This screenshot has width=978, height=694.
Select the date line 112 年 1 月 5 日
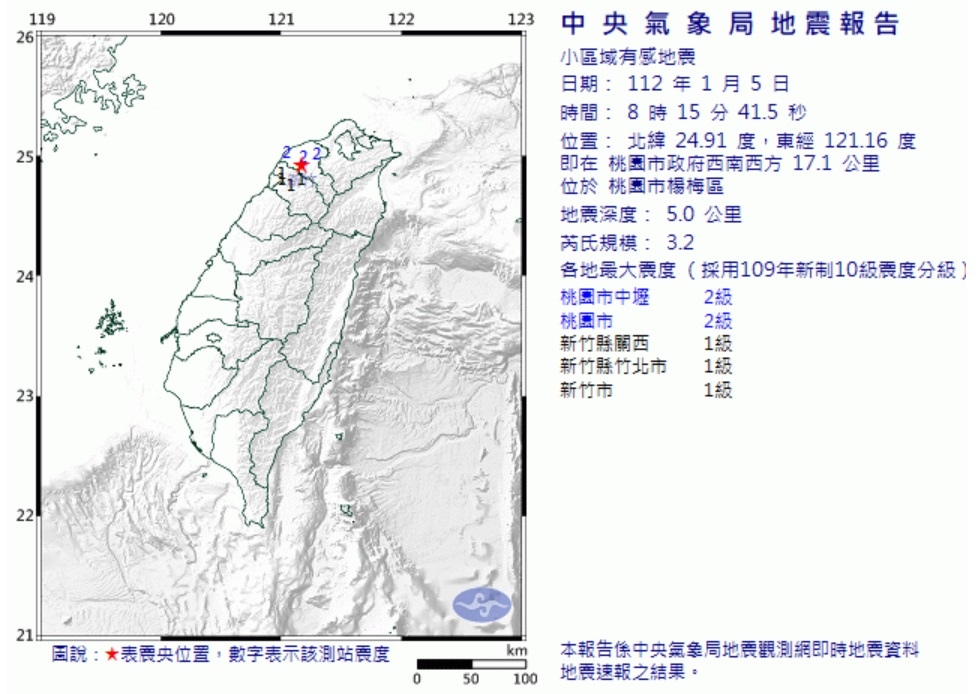[x=675, y=84]
